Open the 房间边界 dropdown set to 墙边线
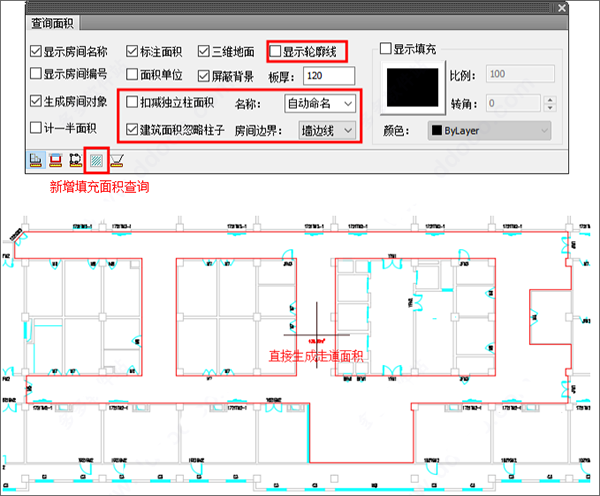The width and height of the screenshot is (600, 496). 327,131
